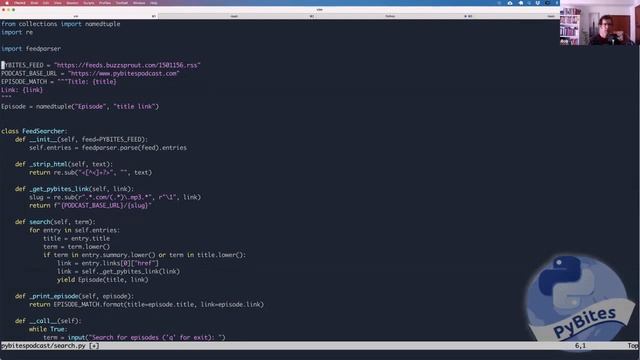Click the 'Link: {link}' line
640x360 pixels.
tap(22, 90)
